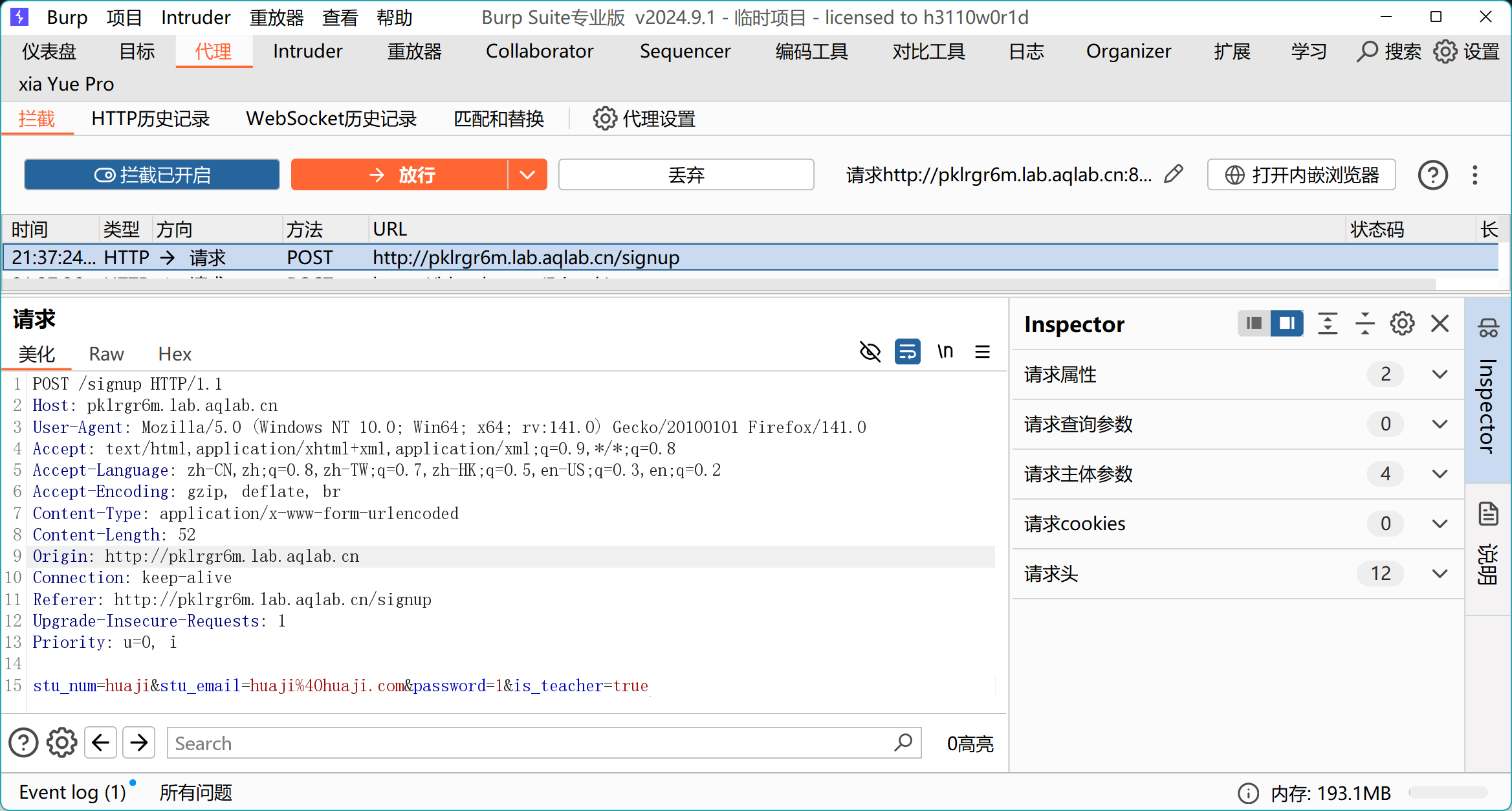Click the 丢弃 drop request button
This screenshot has width=1512, height=811.
pos(686,175)
